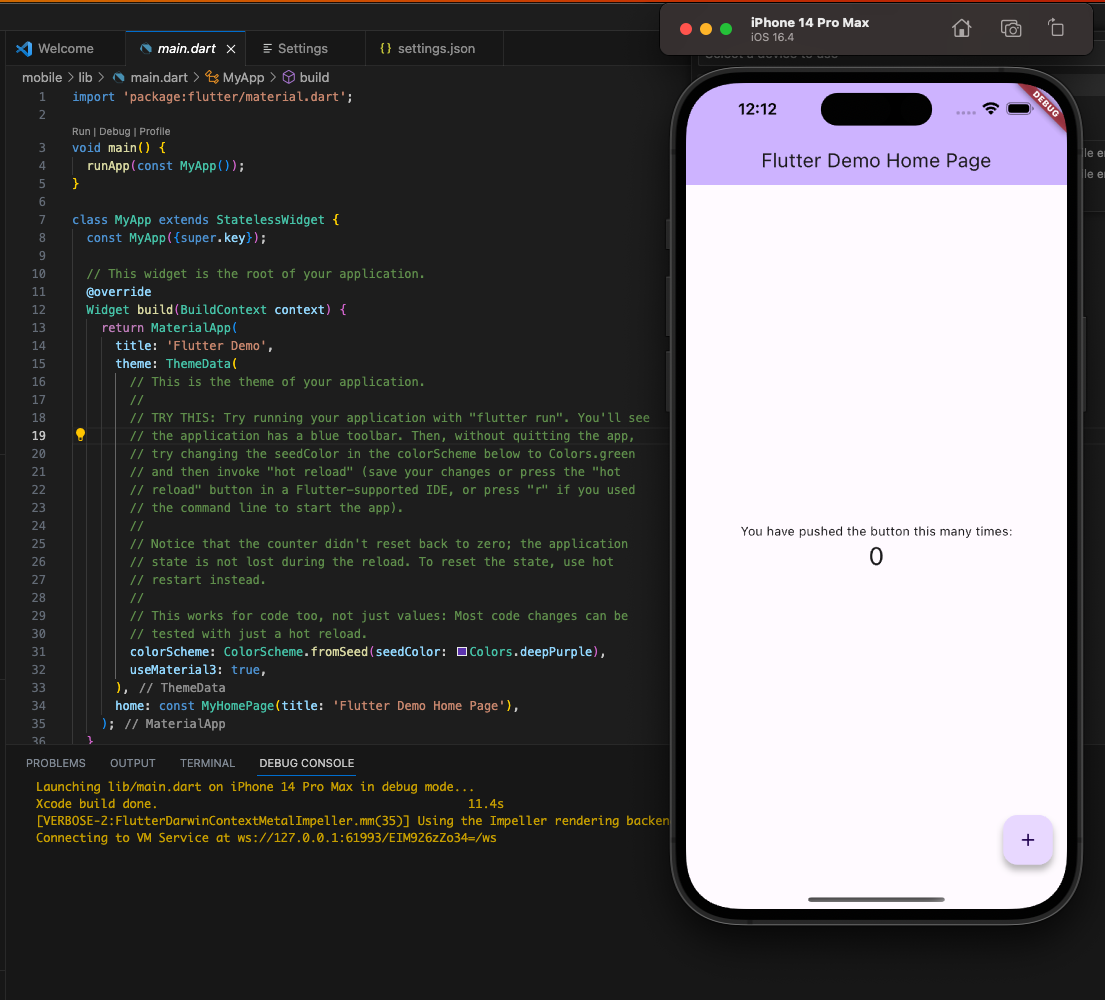Click 'Launching lib/main.dart' console line
Image resolution: width=1105 pixels, height=1000 pixels.
click(x=255, y=786)
